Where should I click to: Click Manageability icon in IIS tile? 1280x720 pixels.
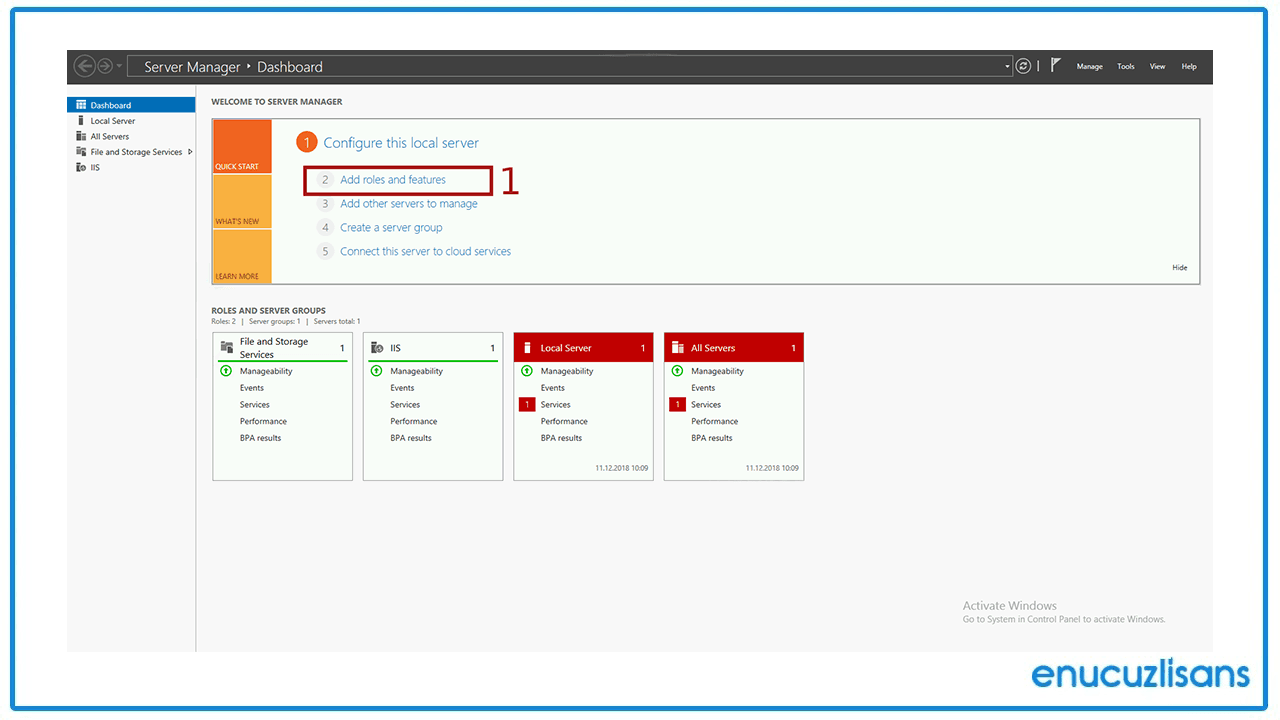[376, 371]
